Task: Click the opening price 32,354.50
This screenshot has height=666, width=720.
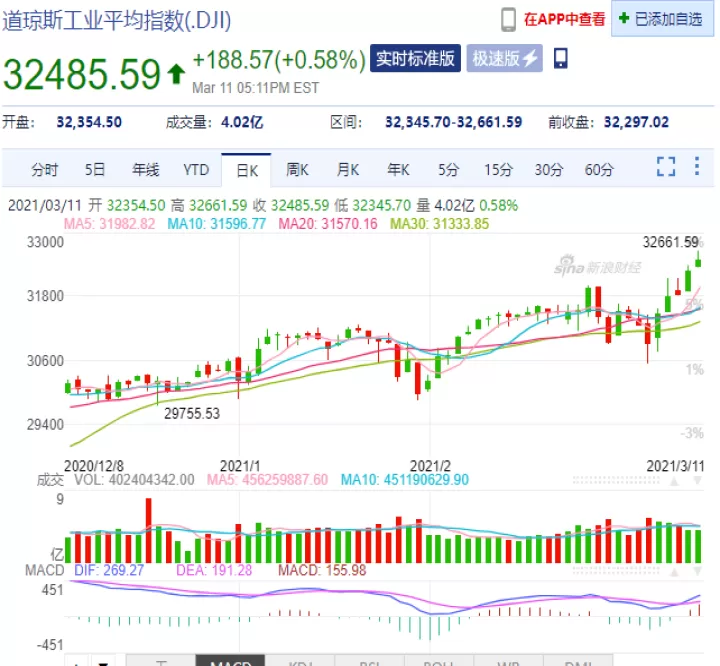Action: coord(89,122)
